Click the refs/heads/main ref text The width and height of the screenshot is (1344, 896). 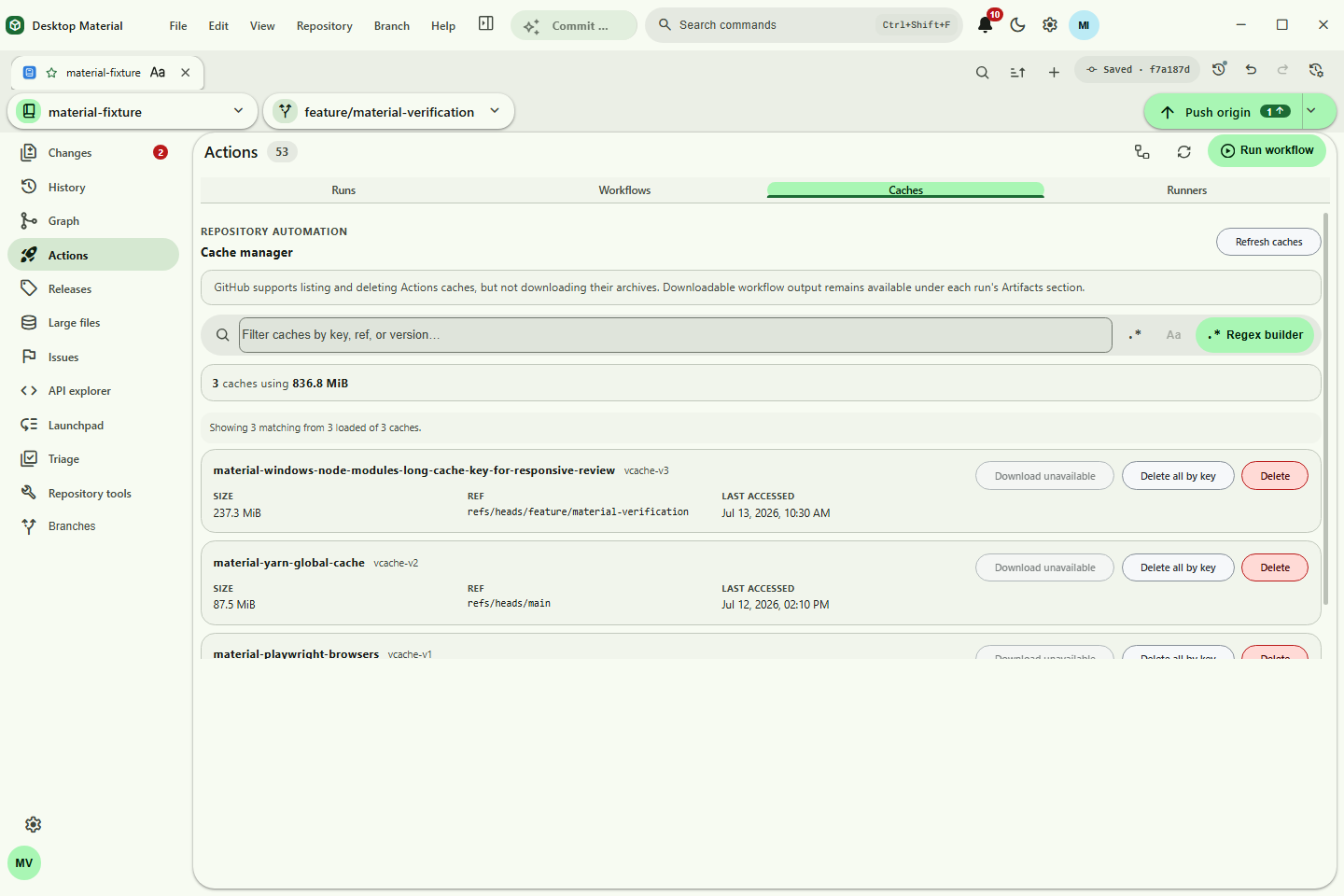(509, 604)
